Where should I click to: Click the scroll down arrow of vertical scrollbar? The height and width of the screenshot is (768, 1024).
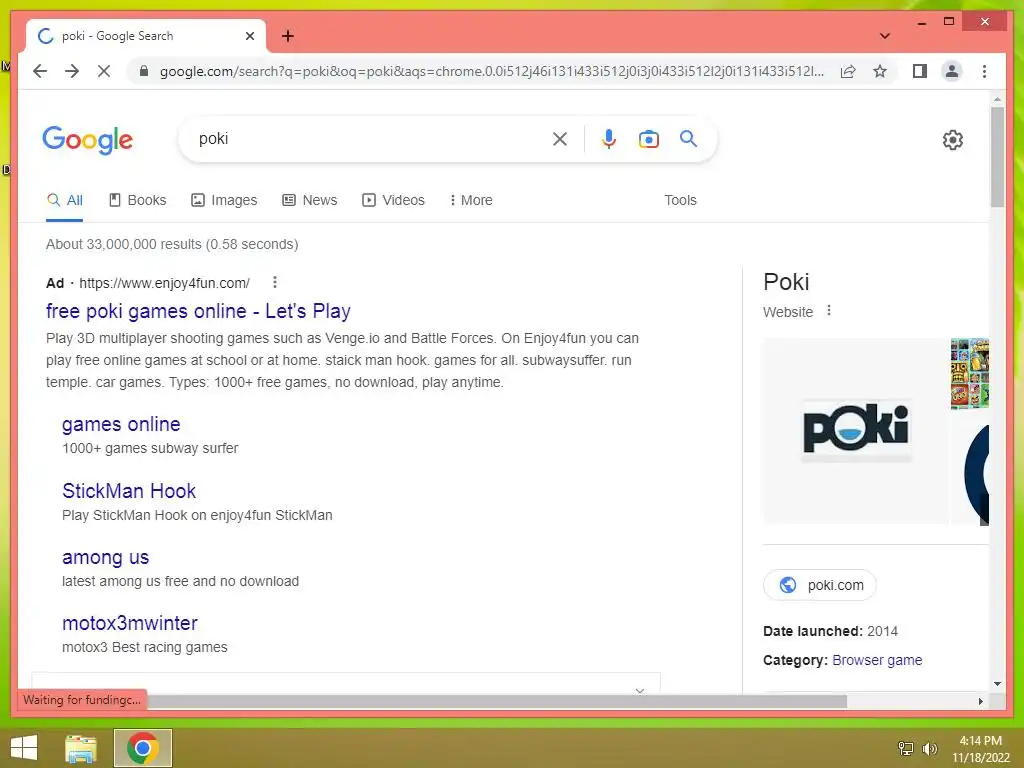(x=997, y=684)
